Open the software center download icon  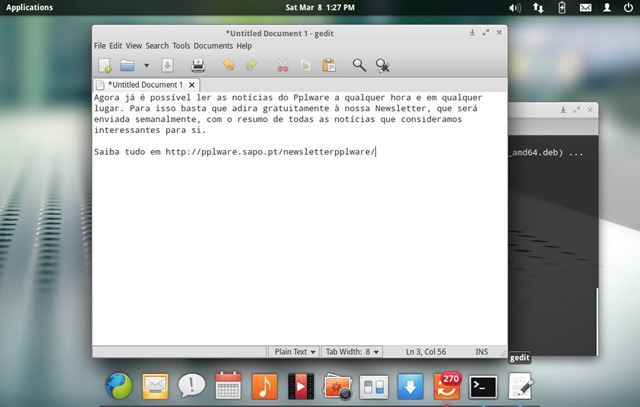(410, 387)
